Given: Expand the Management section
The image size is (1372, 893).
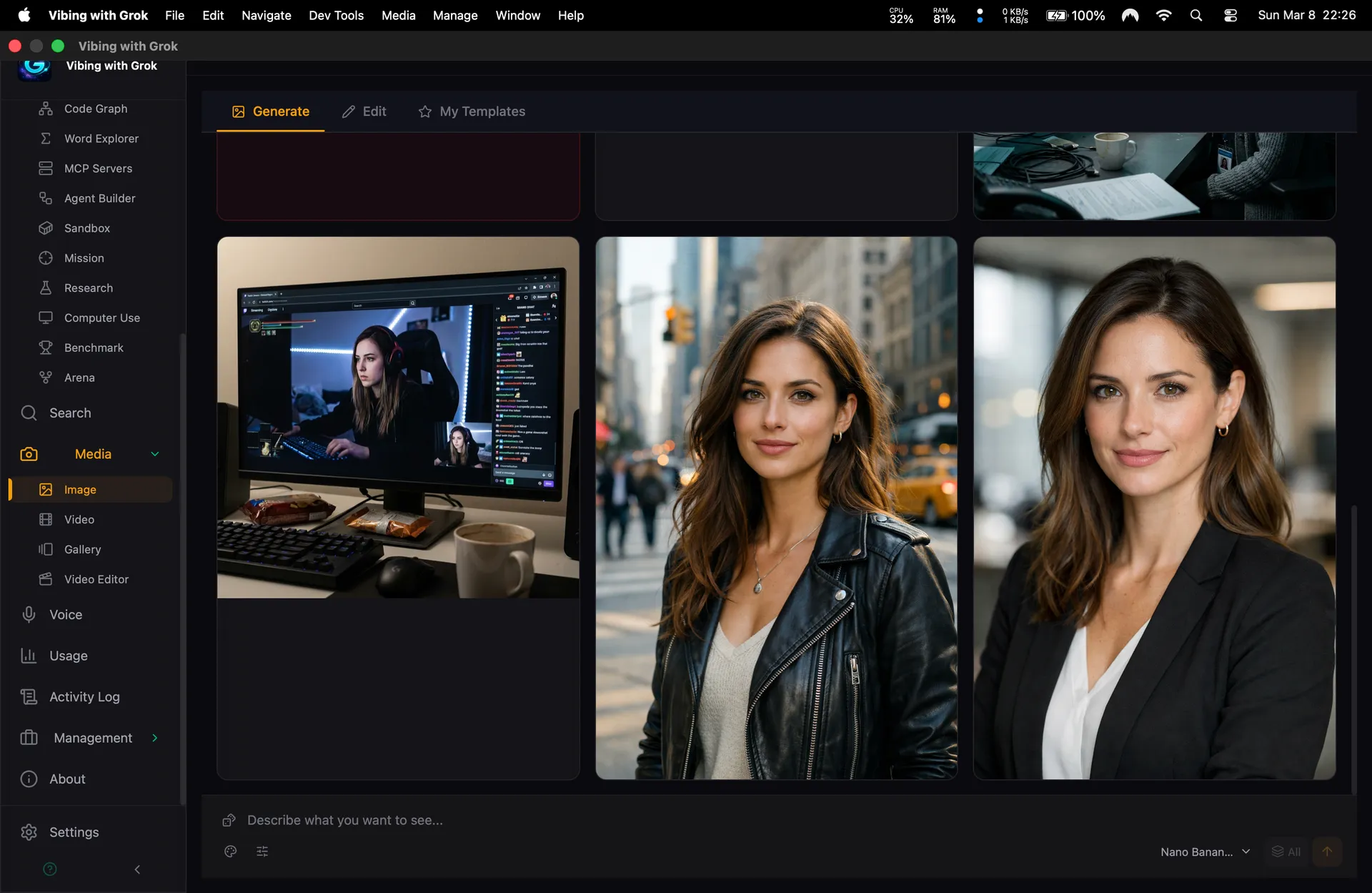Looking at the screenshot, I should [x=154, y=737].
